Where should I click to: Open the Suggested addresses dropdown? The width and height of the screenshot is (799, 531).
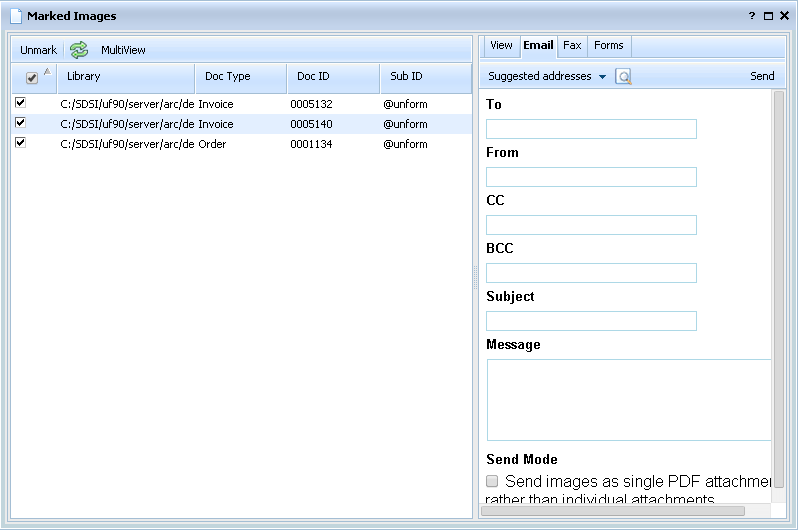tap(547, 77)
